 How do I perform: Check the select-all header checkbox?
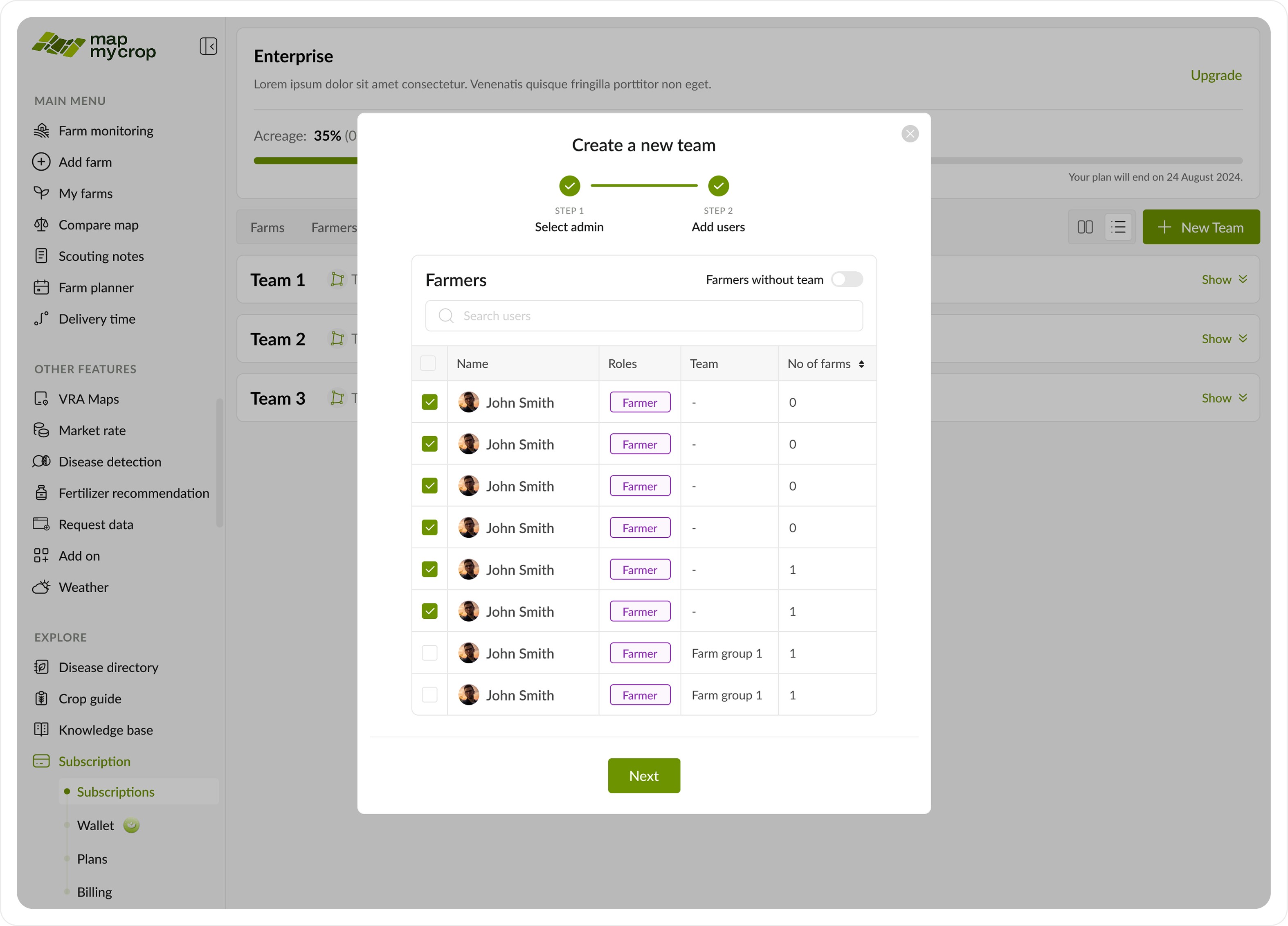click(x=428, y=364)
